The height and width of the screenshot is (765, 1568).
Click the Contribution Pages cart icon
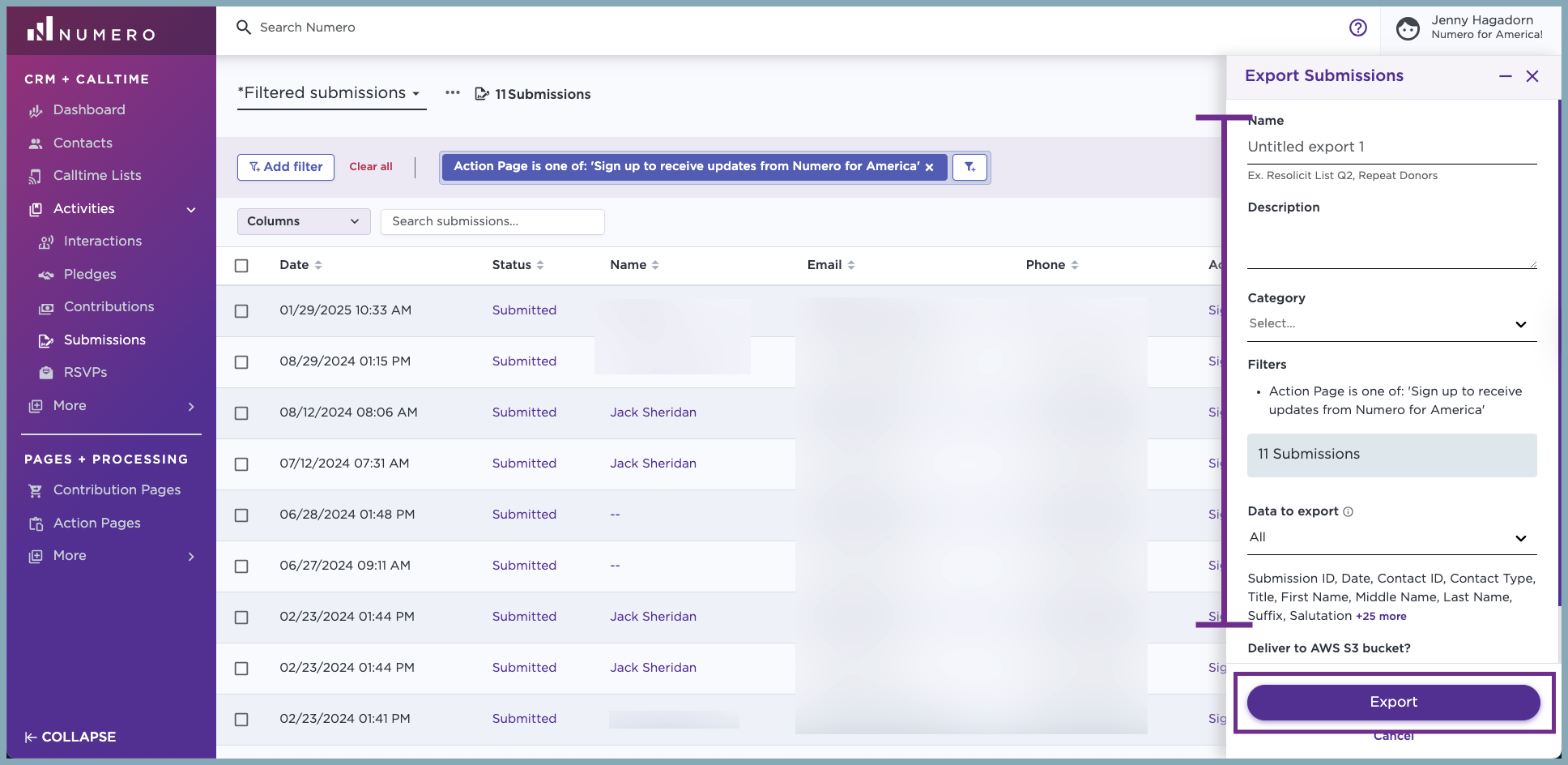(36, 490)
